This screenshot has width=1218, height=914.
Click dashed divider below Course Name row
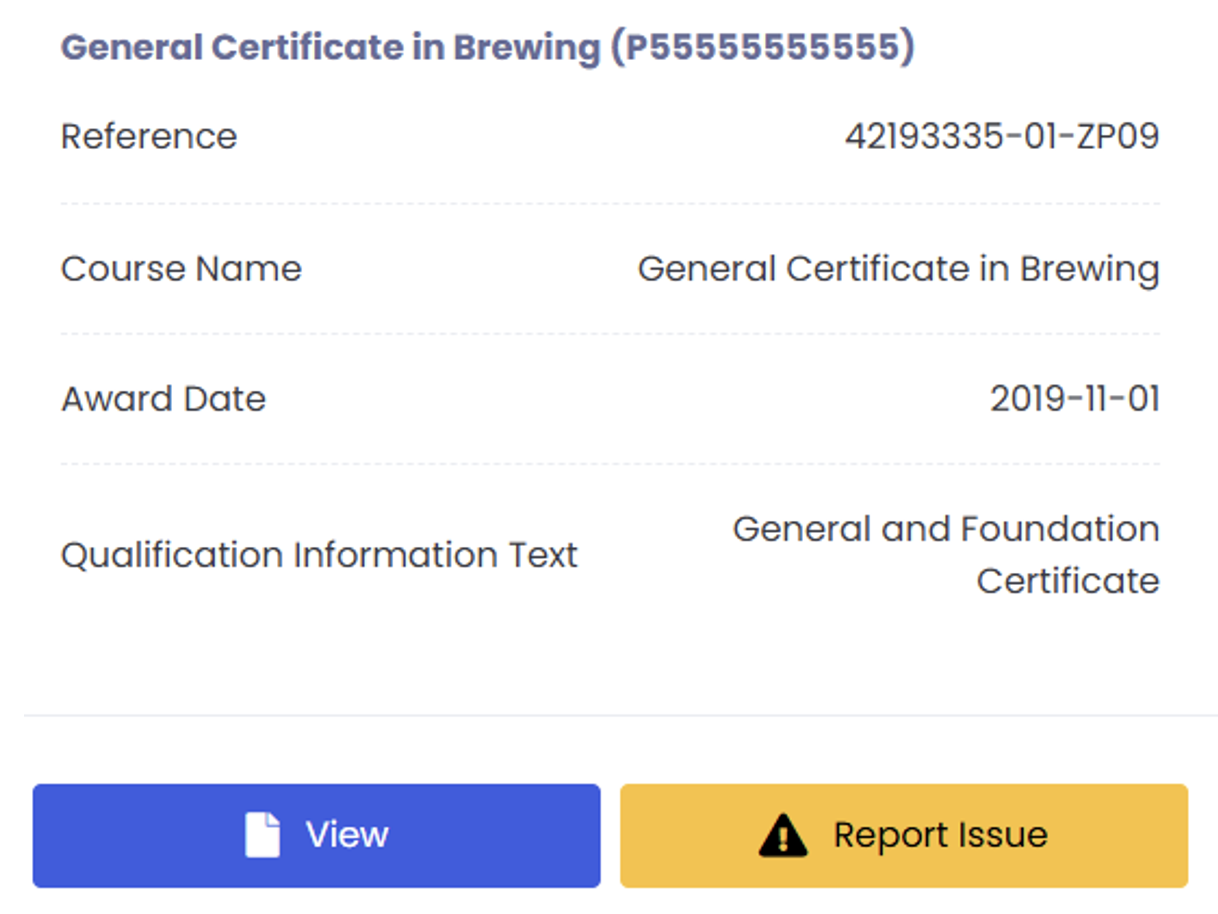coord(610,334)
